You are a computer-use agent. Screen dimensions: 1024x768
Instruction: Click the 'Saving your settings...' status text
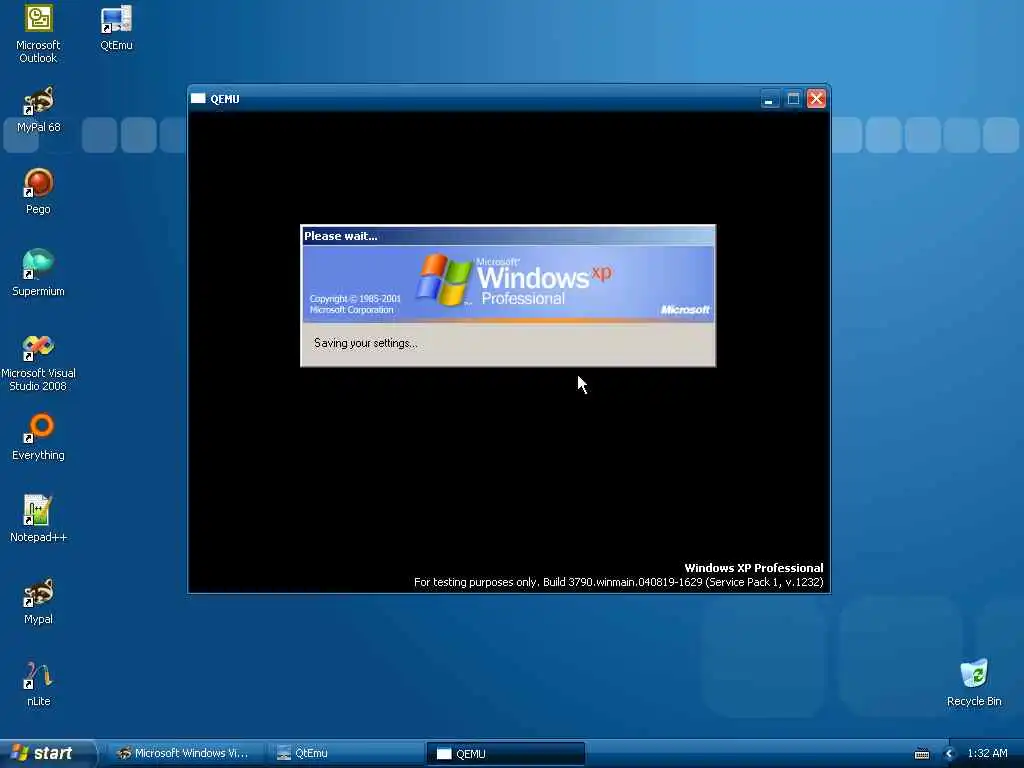[x=365, y=343]
